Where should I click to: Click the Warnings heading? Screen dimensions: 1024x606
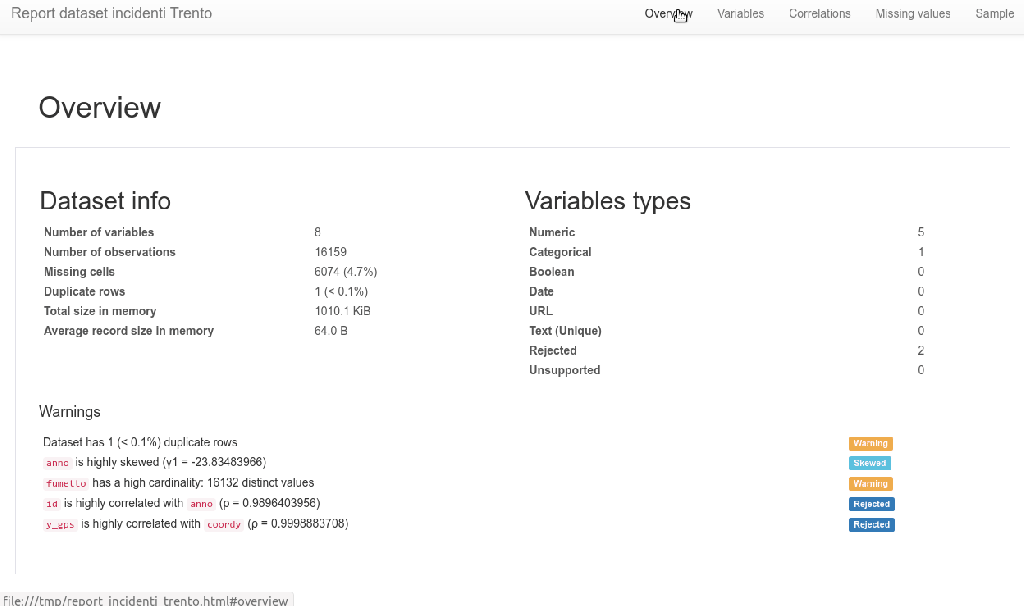pyautogui.click(x=70, y=411)
